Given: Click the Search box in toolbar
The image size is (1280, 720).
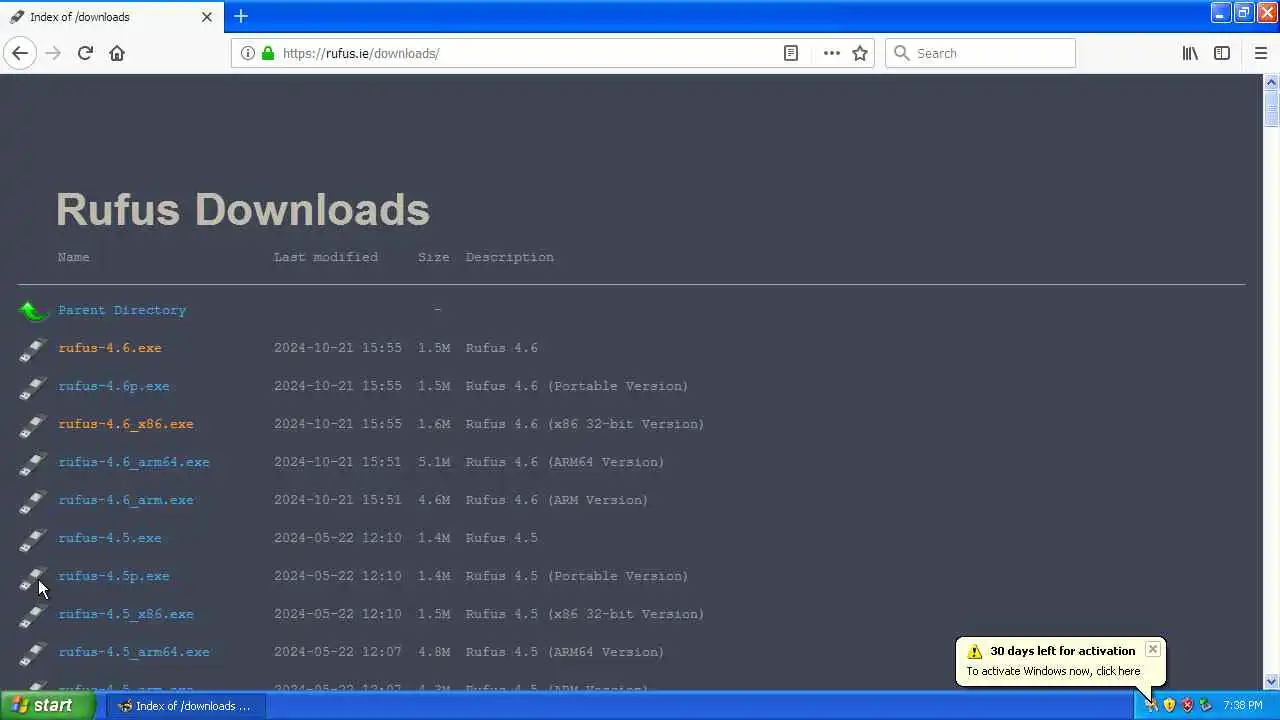Looking at the screenshot, I should coord(980,53).
